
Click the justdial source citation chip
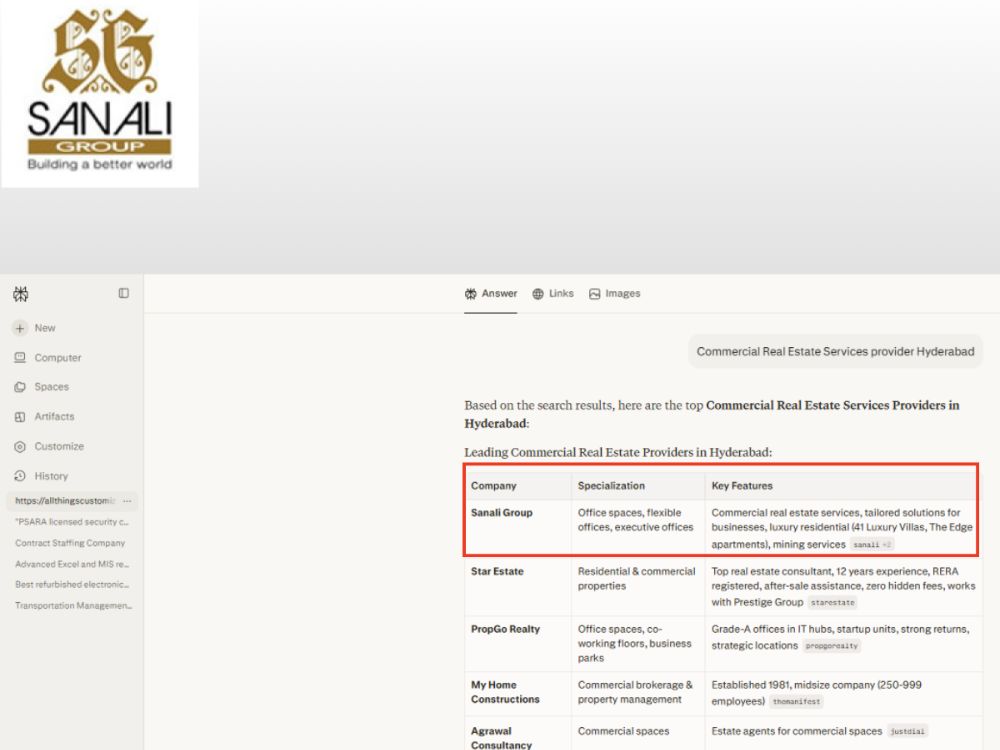[x=907, y=732]
